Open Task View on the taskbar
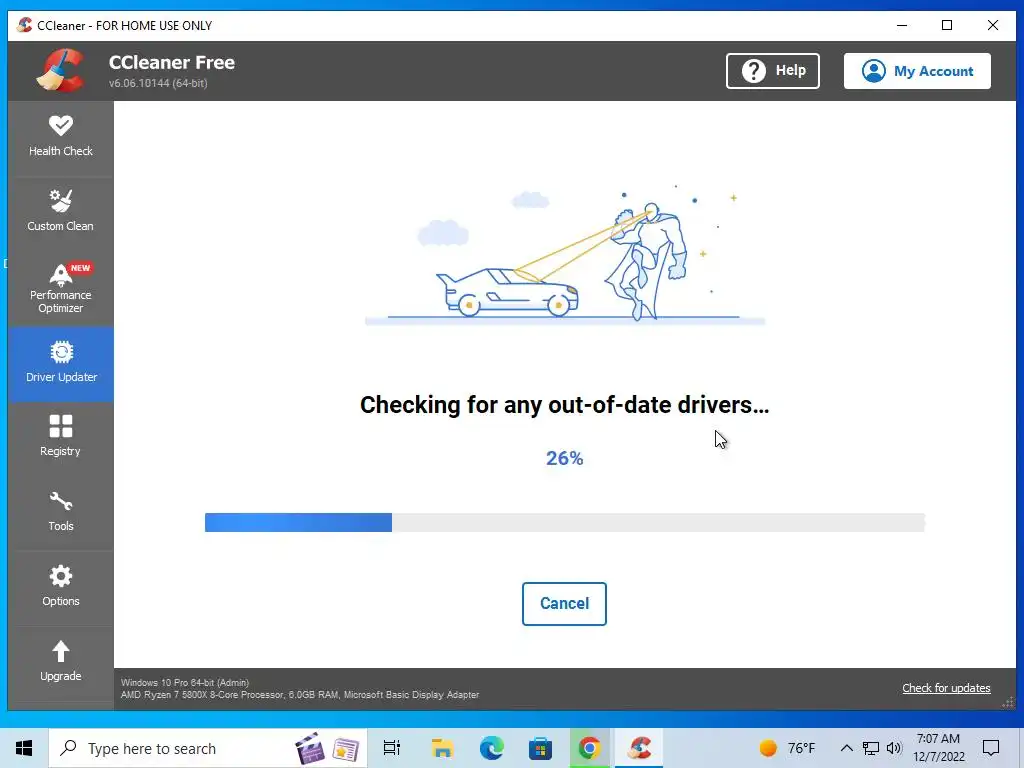 392,748
